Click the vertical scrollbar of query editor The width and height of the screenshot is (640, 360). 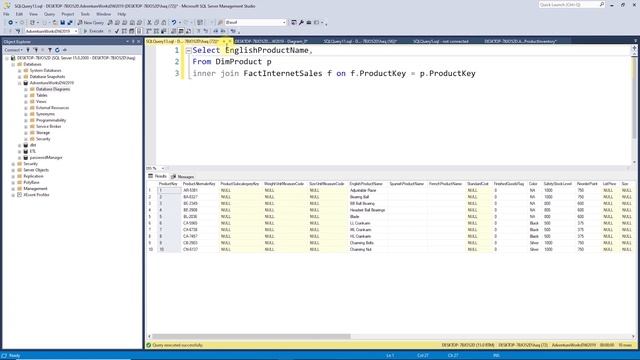pyautogui.click(x=634, y=98)
